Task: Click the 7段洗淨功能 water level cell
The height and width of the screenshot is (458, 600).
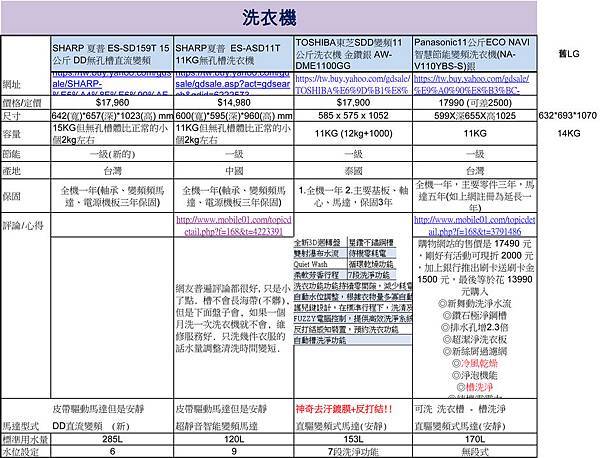Action: coord(353,452)
